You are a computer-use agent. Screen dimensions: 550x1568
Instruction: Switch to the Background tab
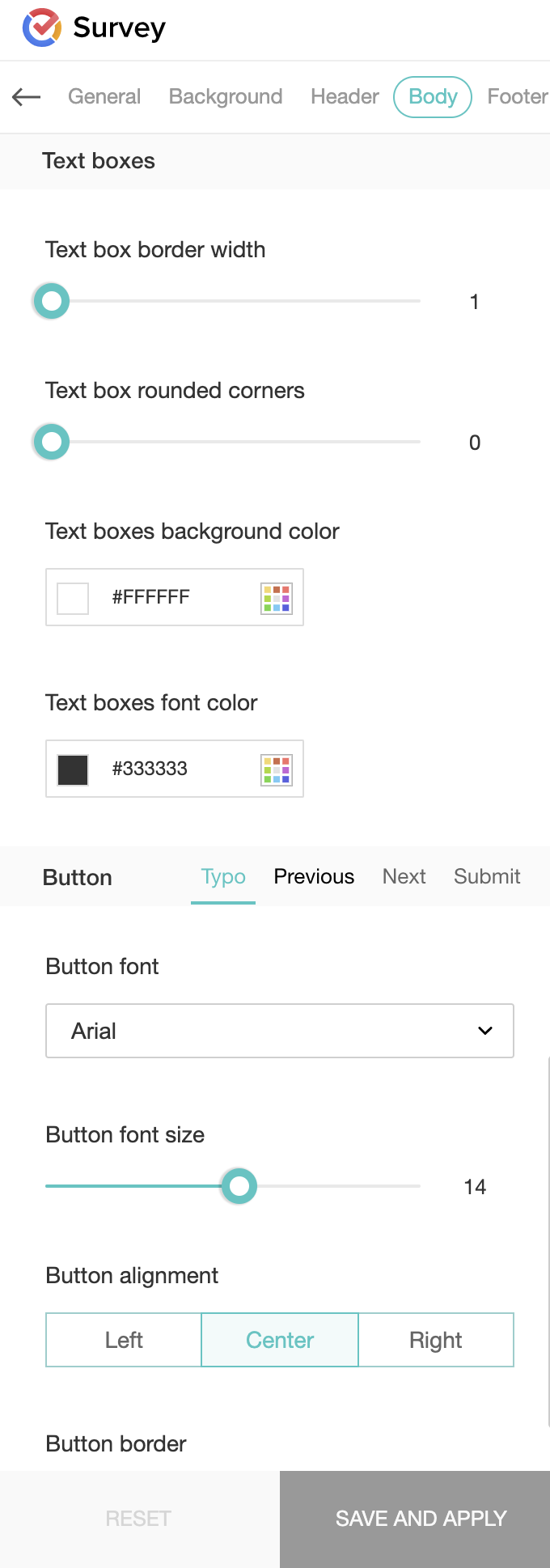click(226, 97)
